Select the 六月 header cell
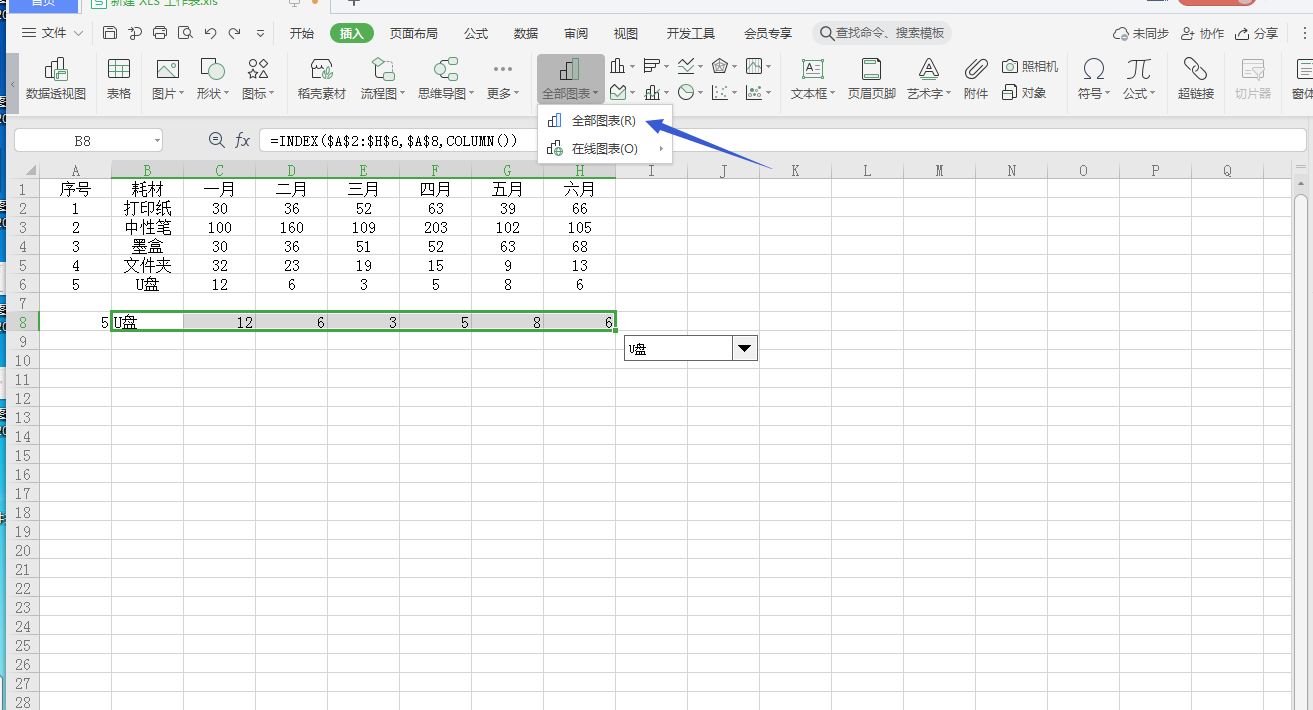Image resolution: width=1313 pixels, height=710 pixels. pos(580,189)
